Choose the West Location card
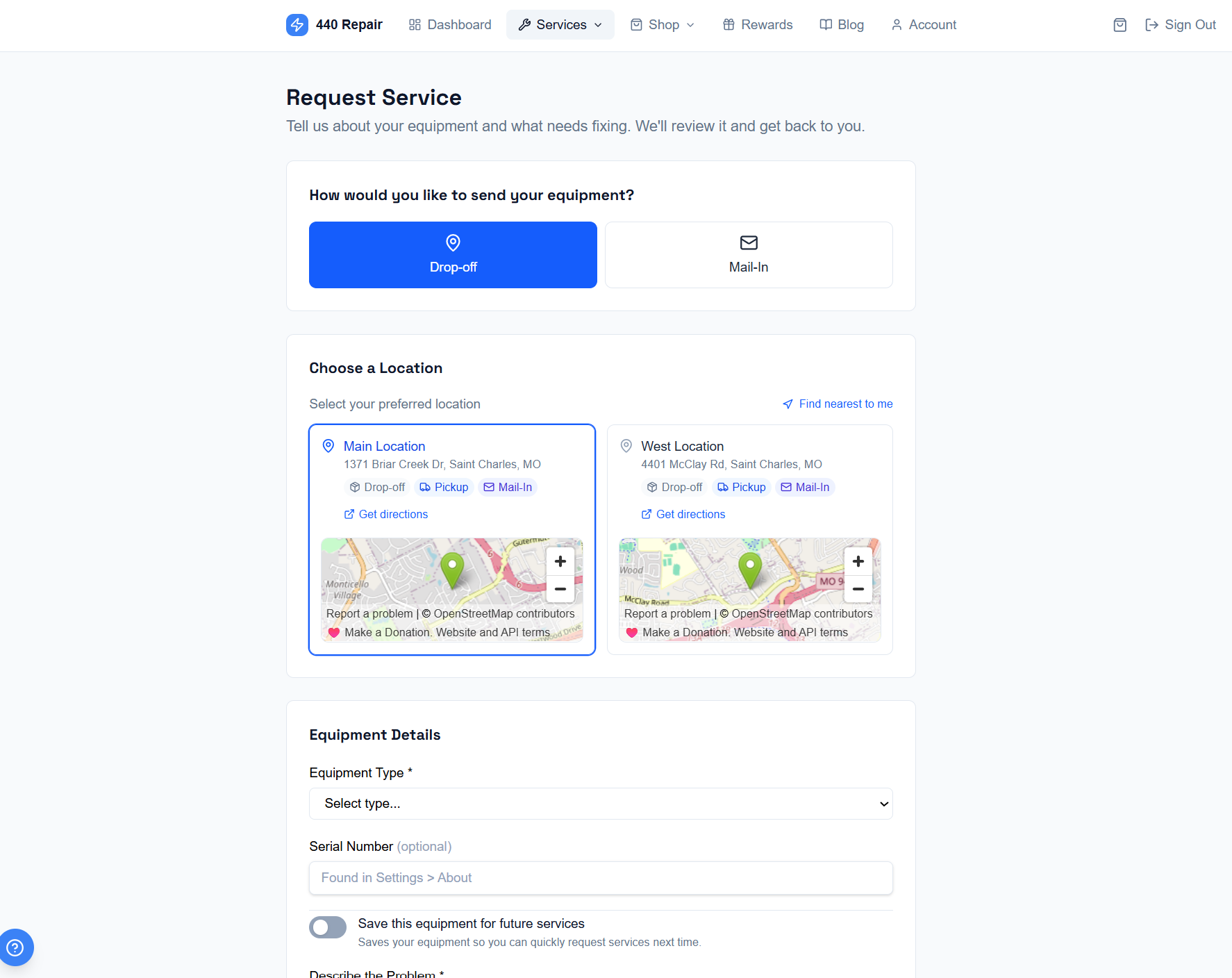 click(x=750, y=540)
